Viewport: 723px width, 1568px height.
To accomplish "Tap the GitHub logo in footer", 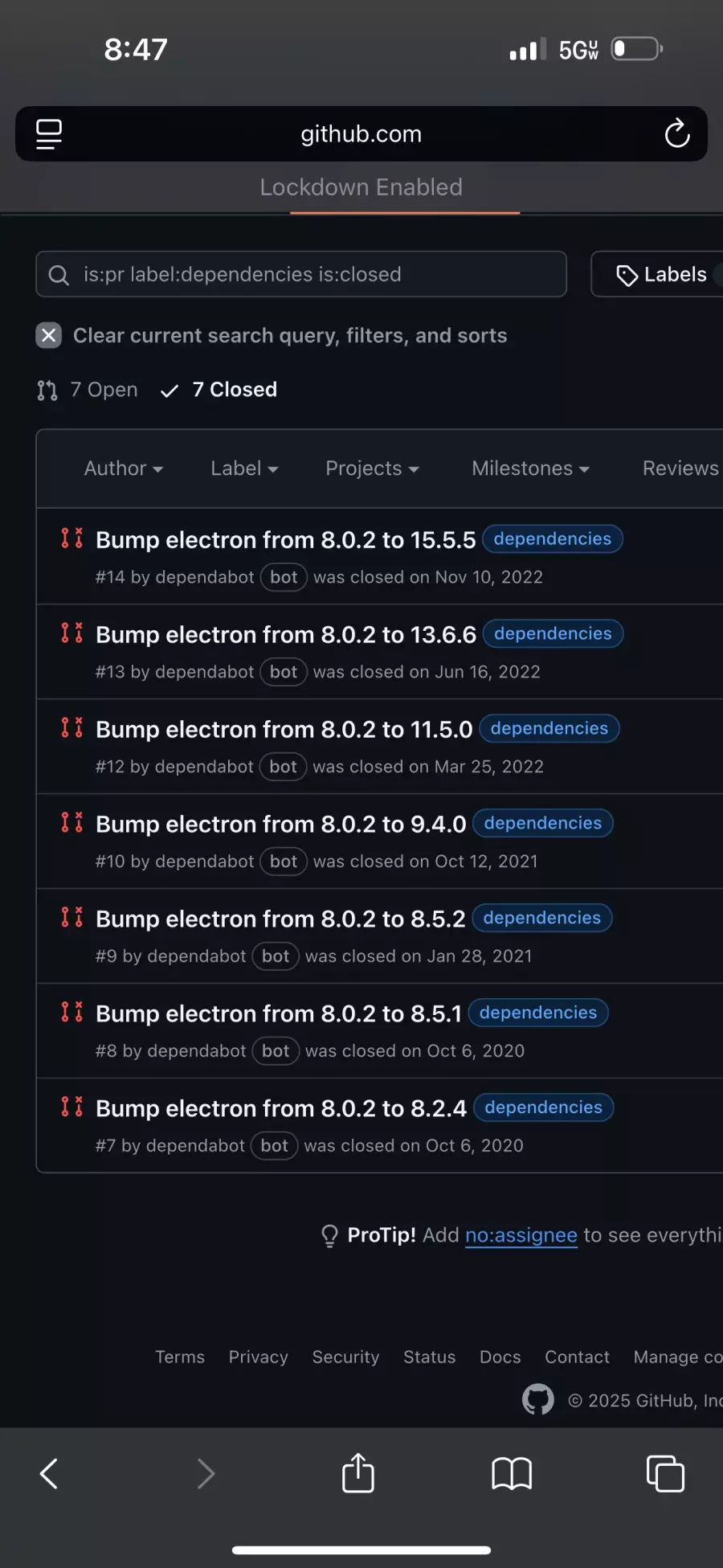I will (537, 1399).
